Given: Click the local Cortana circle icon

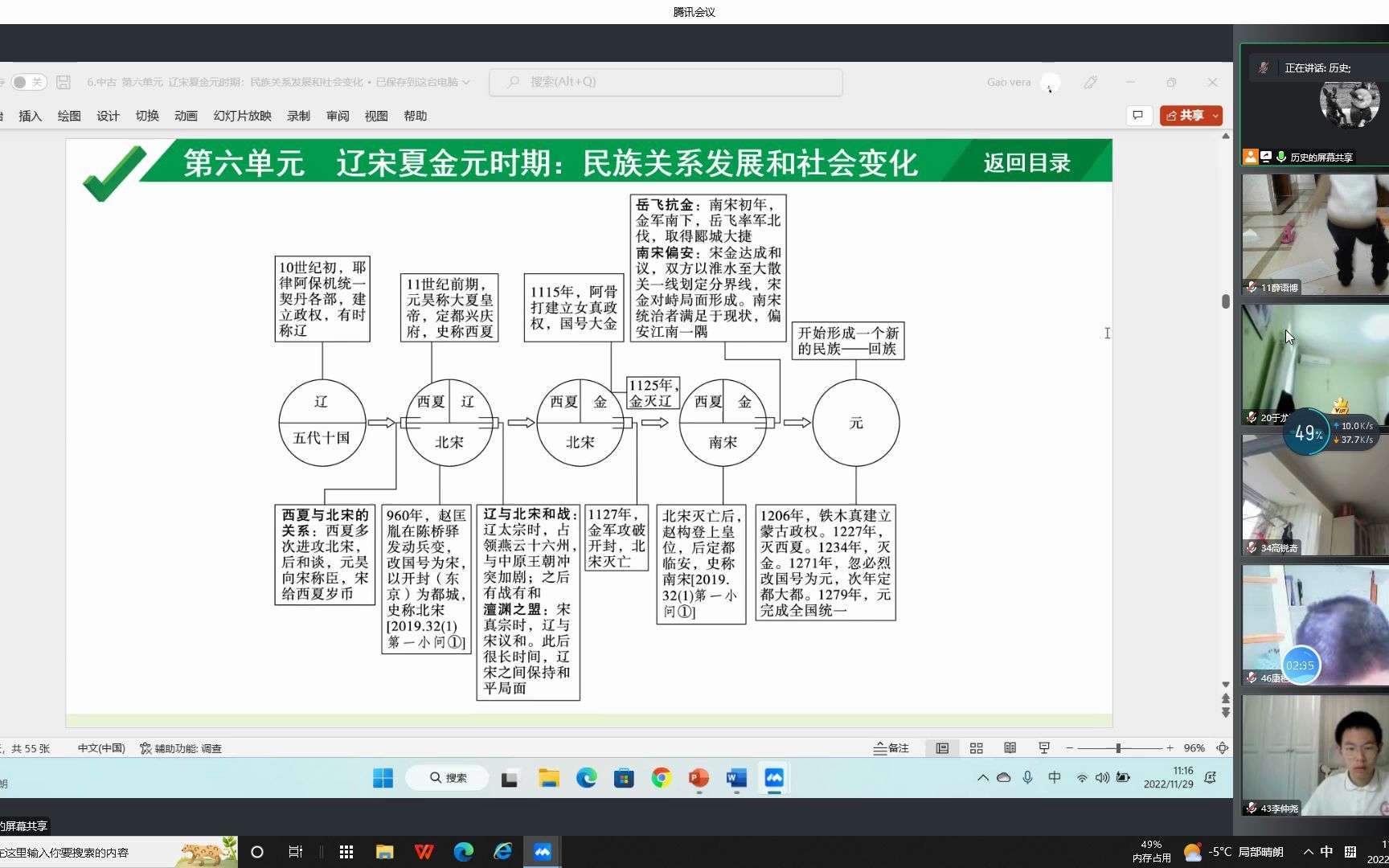Looking at the screenshot, I should 257,852.
